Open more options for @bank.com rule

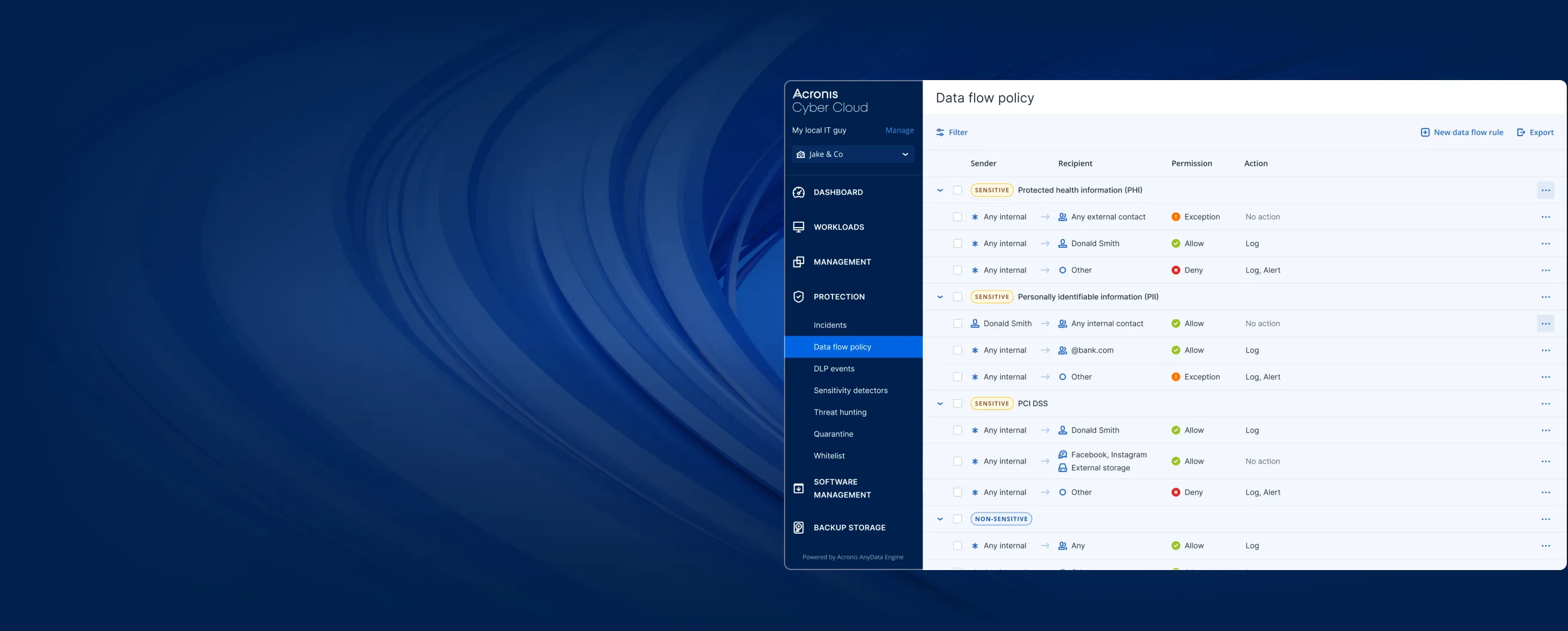[1545, 351]
